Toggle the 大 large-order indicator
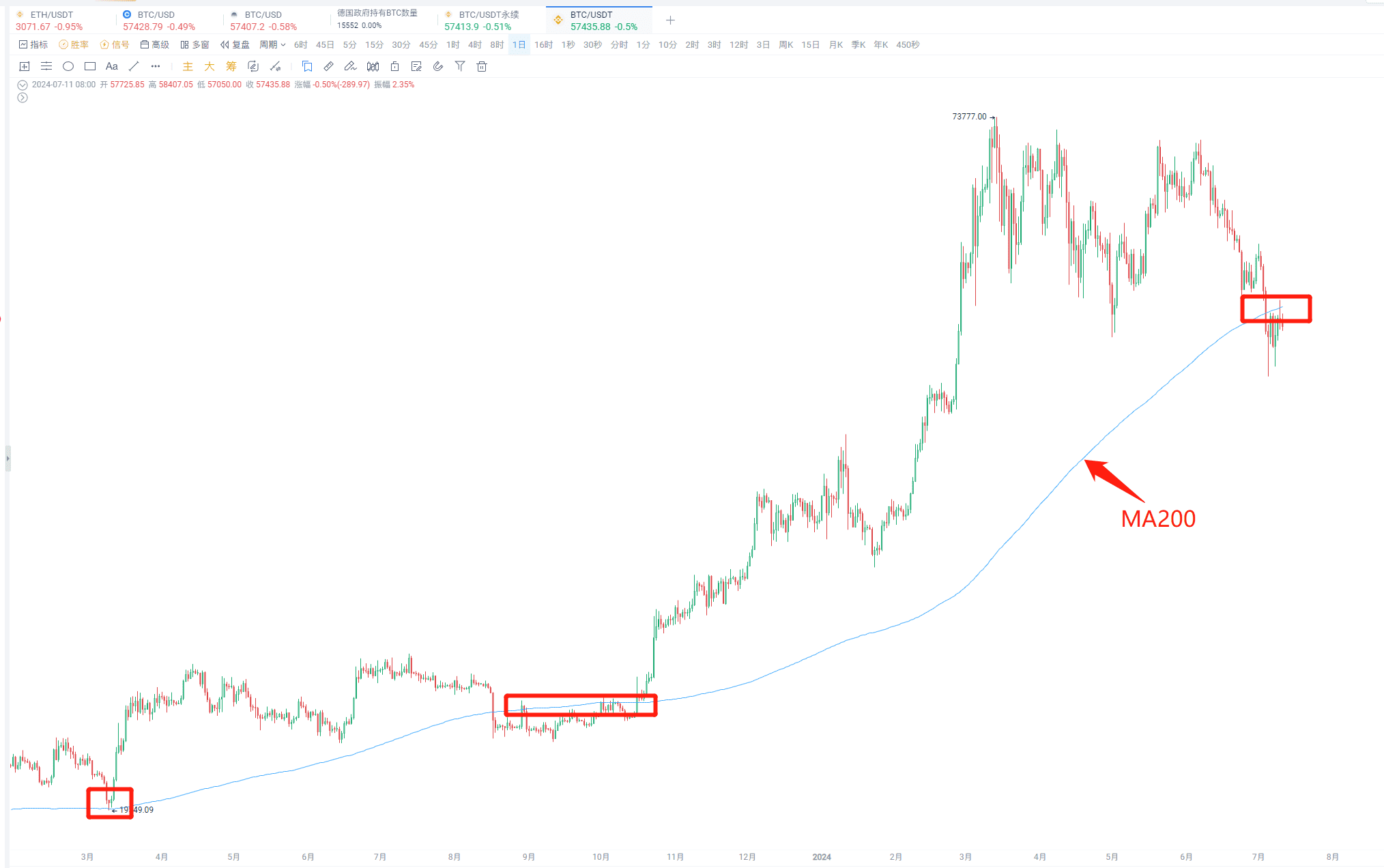Viewport: 1384px width, 868px height. tap(210, 66)
